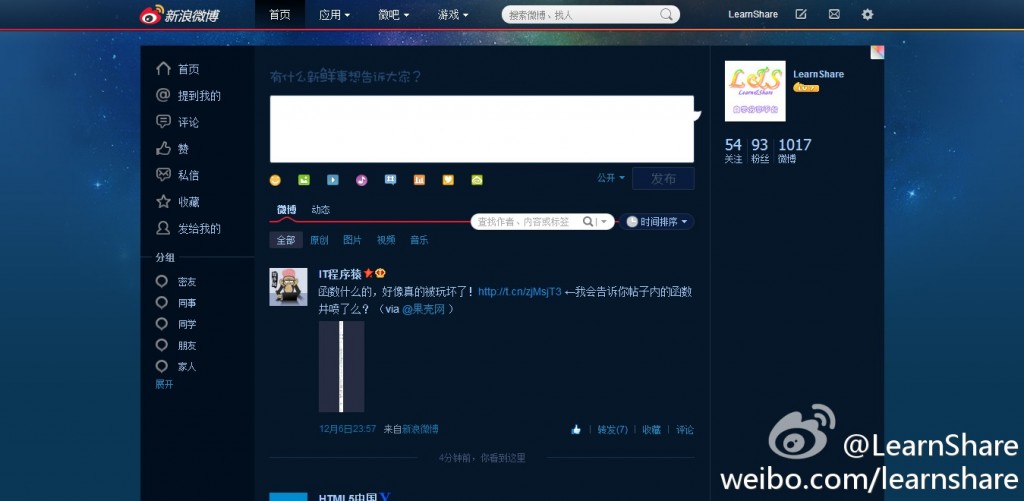Select the 原创 filter tab
The height and width of the screenshot is (501, 1024).
319,240
